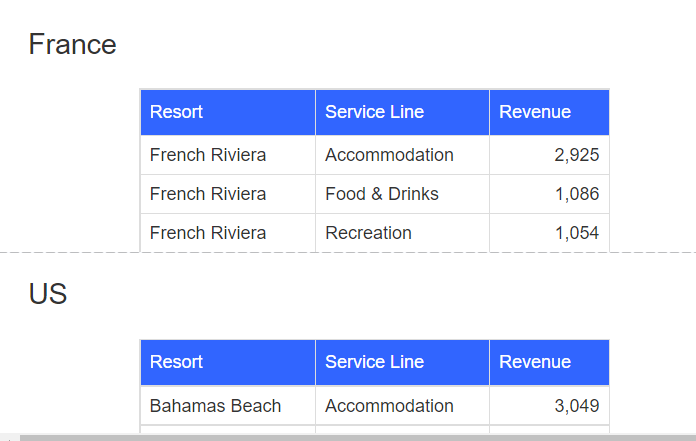Select the Recreation service line cell
This screenshot has height=441, width=696.
(368, 233)
